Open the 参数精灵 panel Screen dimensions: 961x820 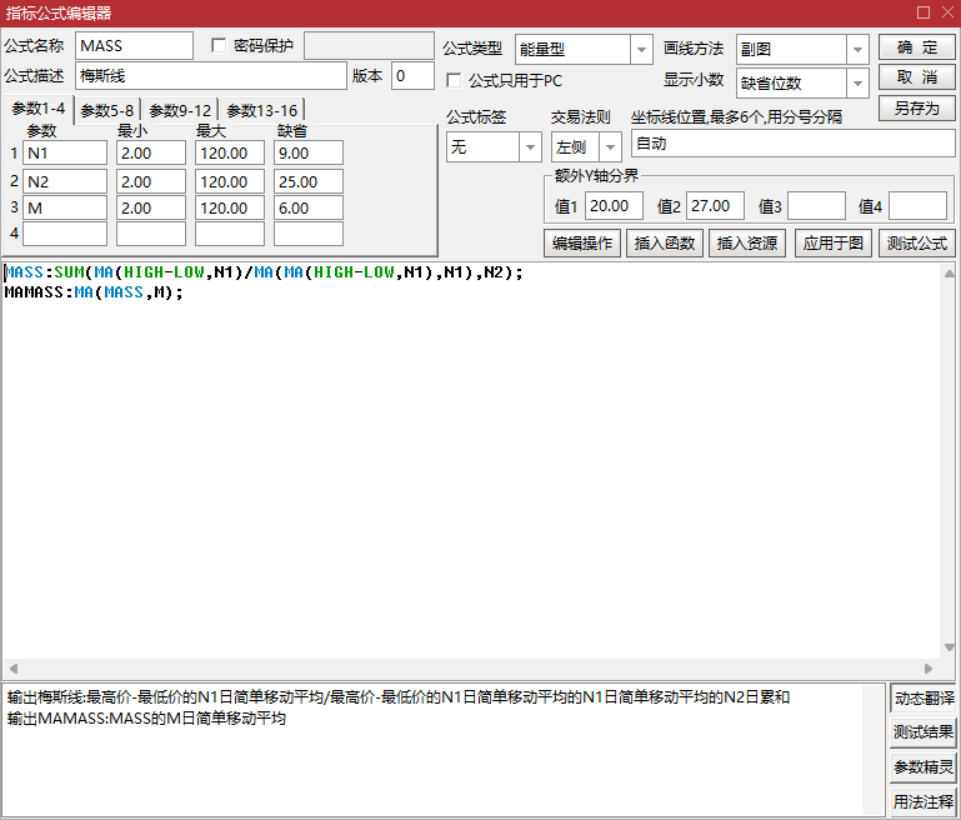pyautogui.click(x=923, y=767)
